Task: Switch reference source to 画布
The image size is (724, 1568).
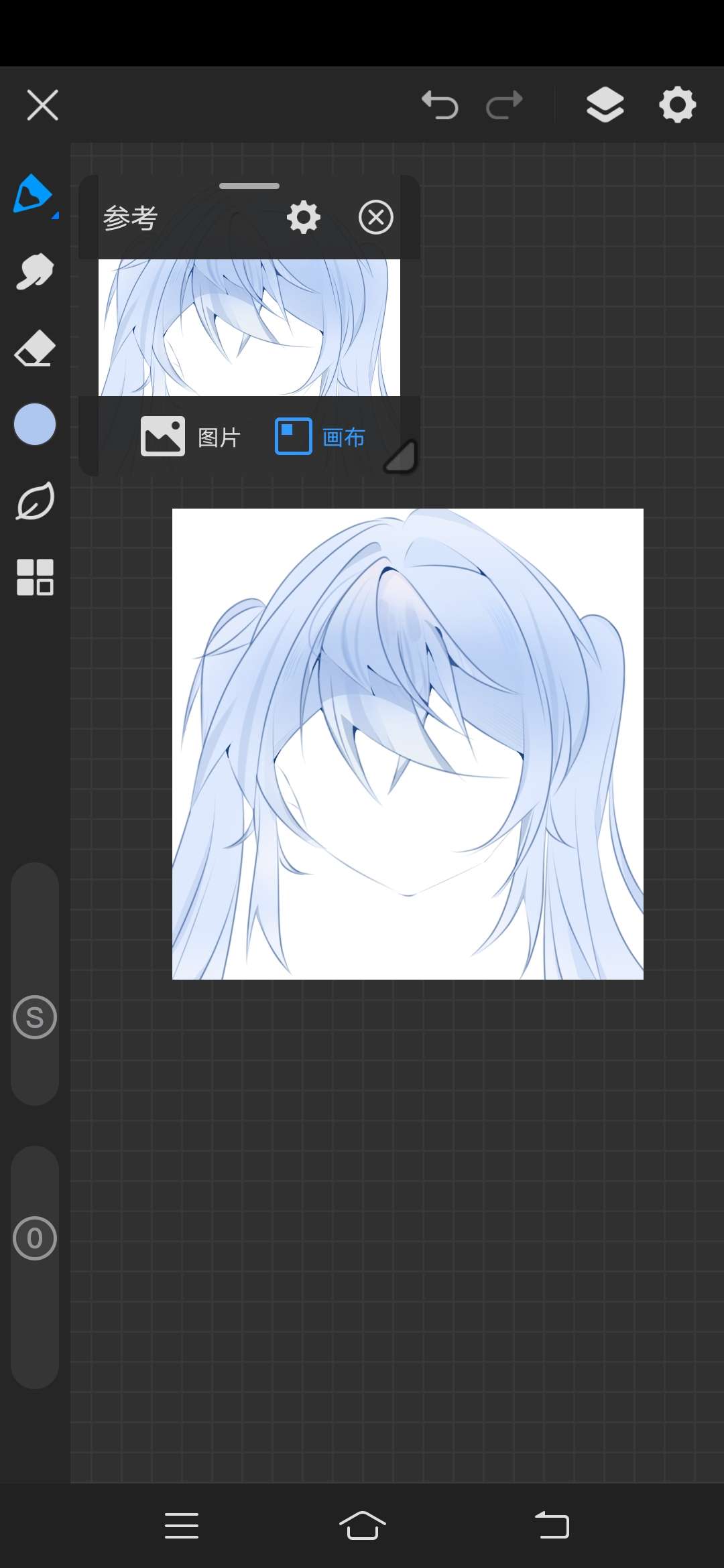Action: (320, 437)
